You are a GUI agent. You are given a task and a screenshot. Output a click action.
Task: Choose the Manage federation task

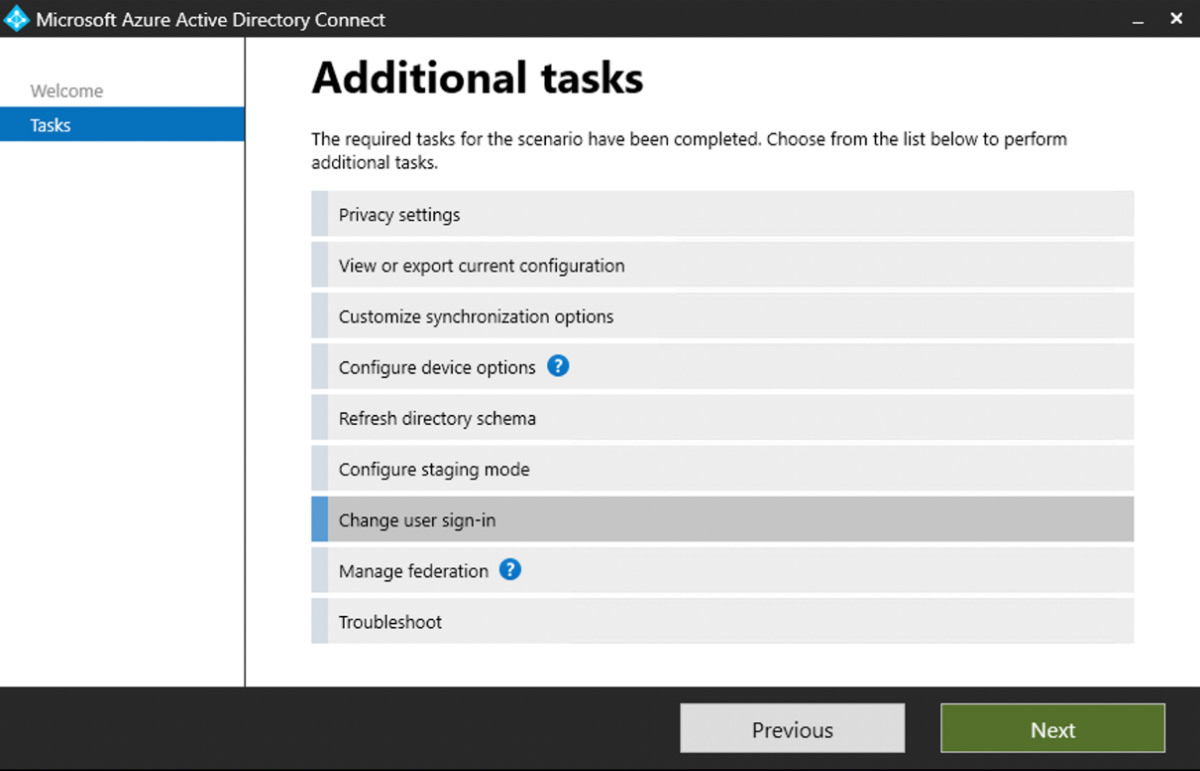point(722,571)
